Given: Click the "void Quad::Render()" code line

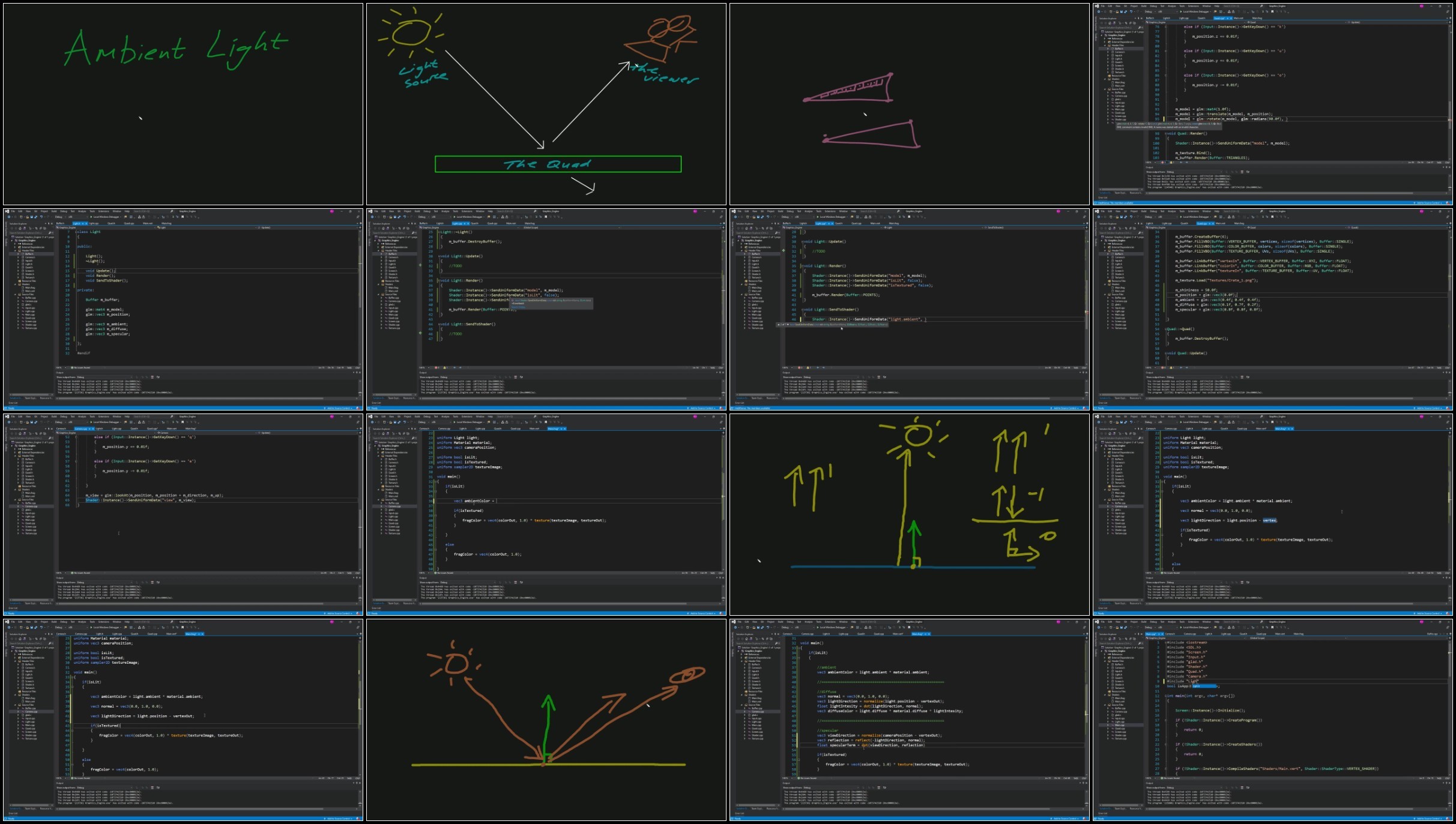Looking at the screenshot, I should pyautogui.click(x=1186, y=133).
